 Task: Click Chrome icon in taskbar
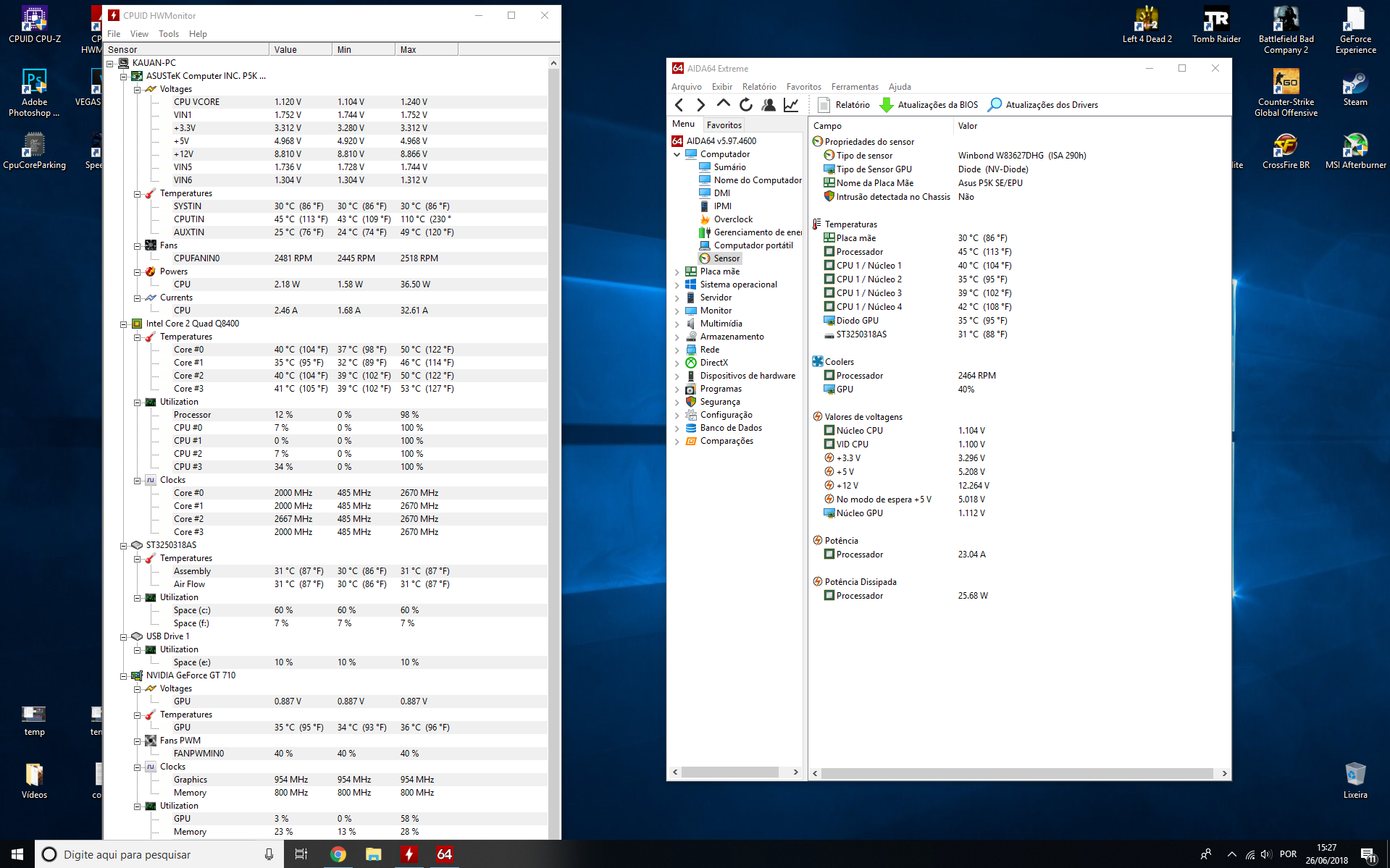click(x=338, y=854)
